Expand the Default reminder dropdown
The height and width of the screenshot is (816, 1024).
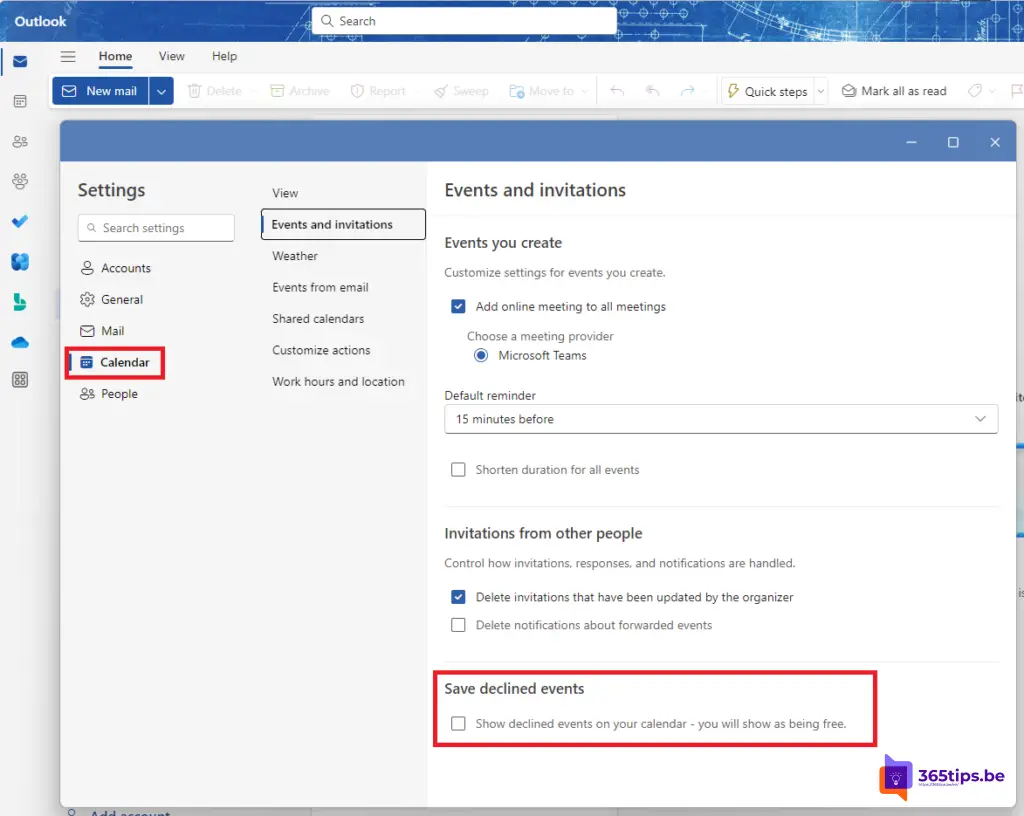coord(720,419)
